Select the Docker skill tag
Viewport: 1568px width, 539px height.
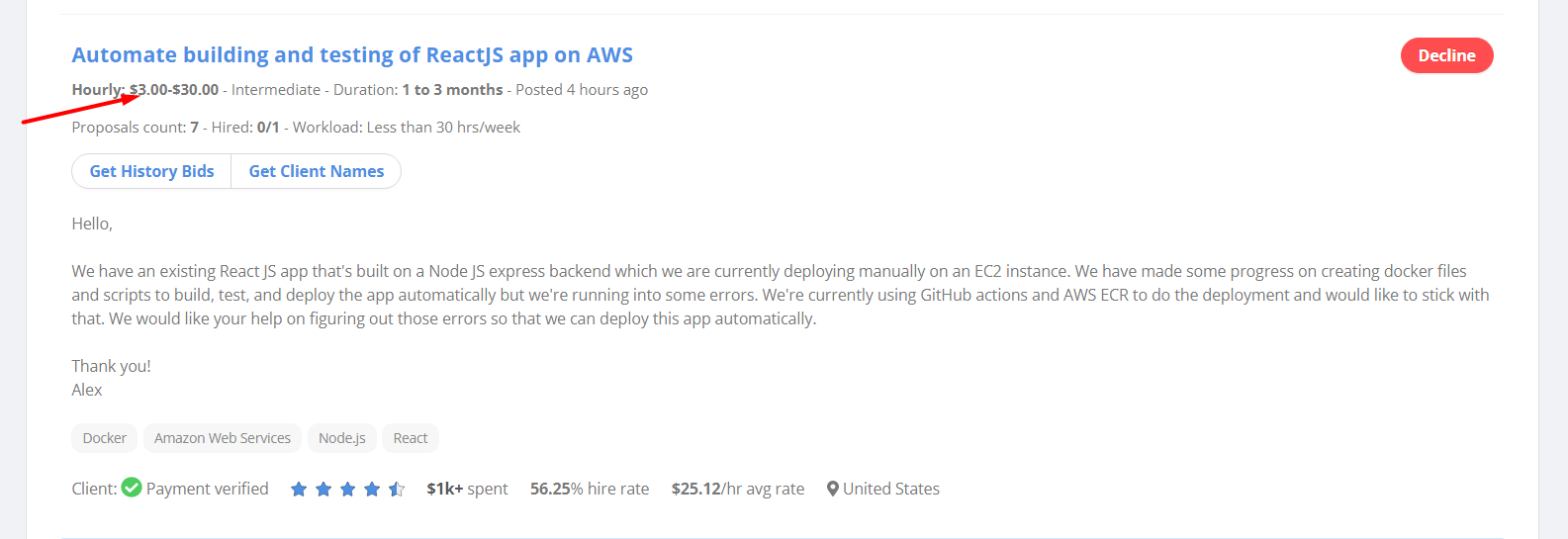[105, 438]
